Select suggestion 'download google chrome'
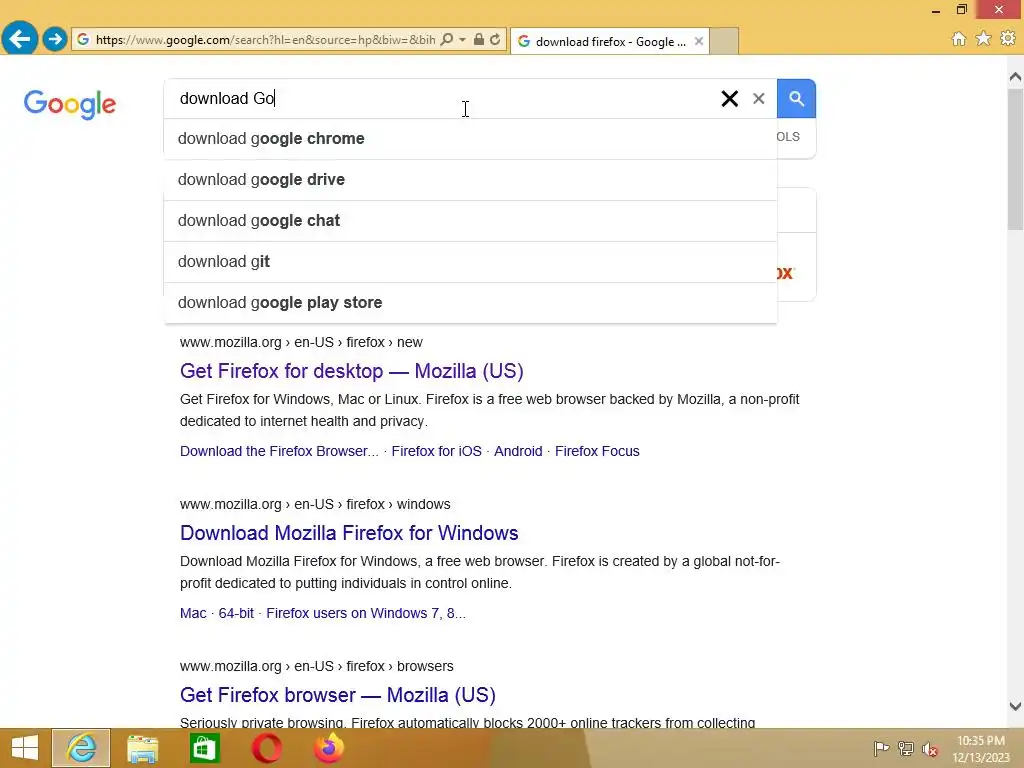The image size is (1024, 768). (x=470, y=138)
